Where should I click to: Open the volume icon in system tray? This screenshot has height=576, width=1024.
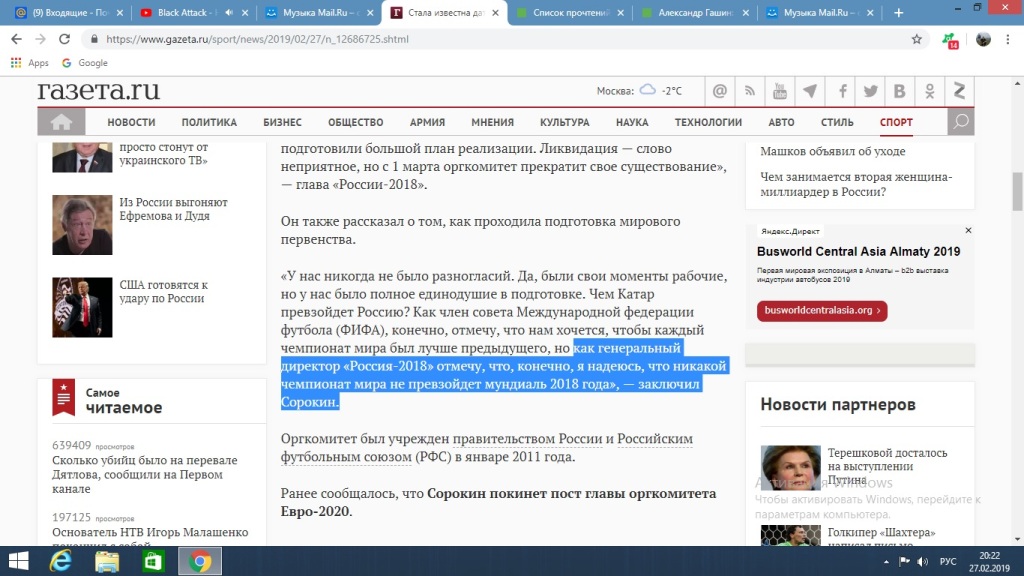pos(922,562)
